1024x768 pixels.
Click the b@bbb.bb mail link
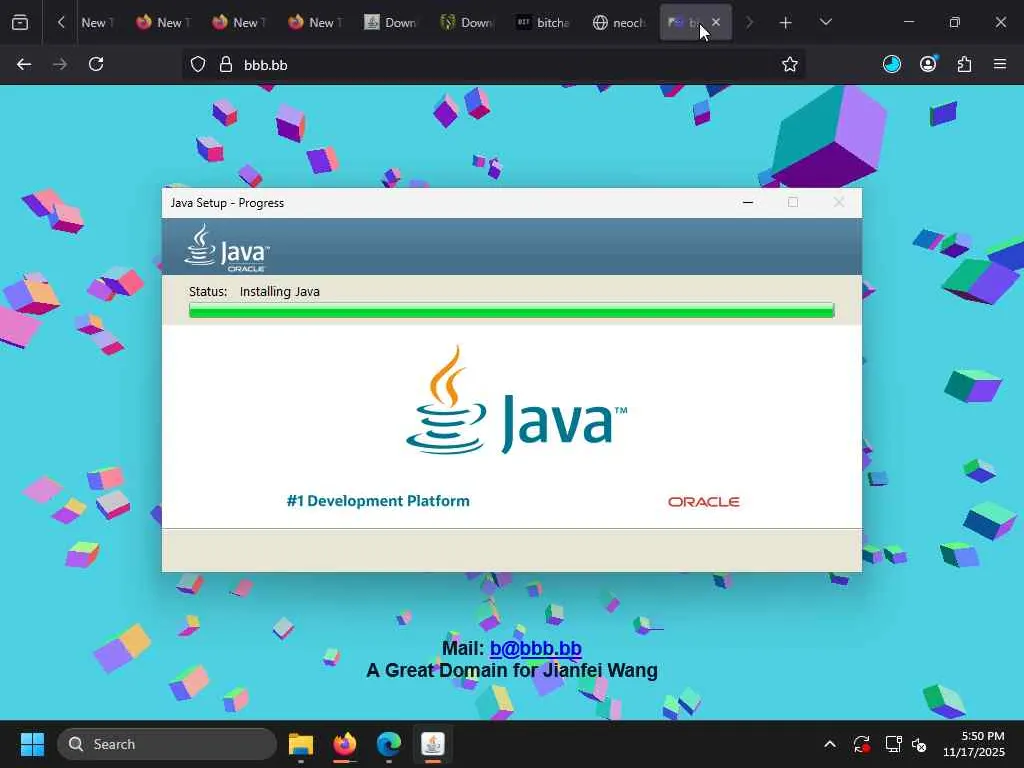click(x=536, y=648)
